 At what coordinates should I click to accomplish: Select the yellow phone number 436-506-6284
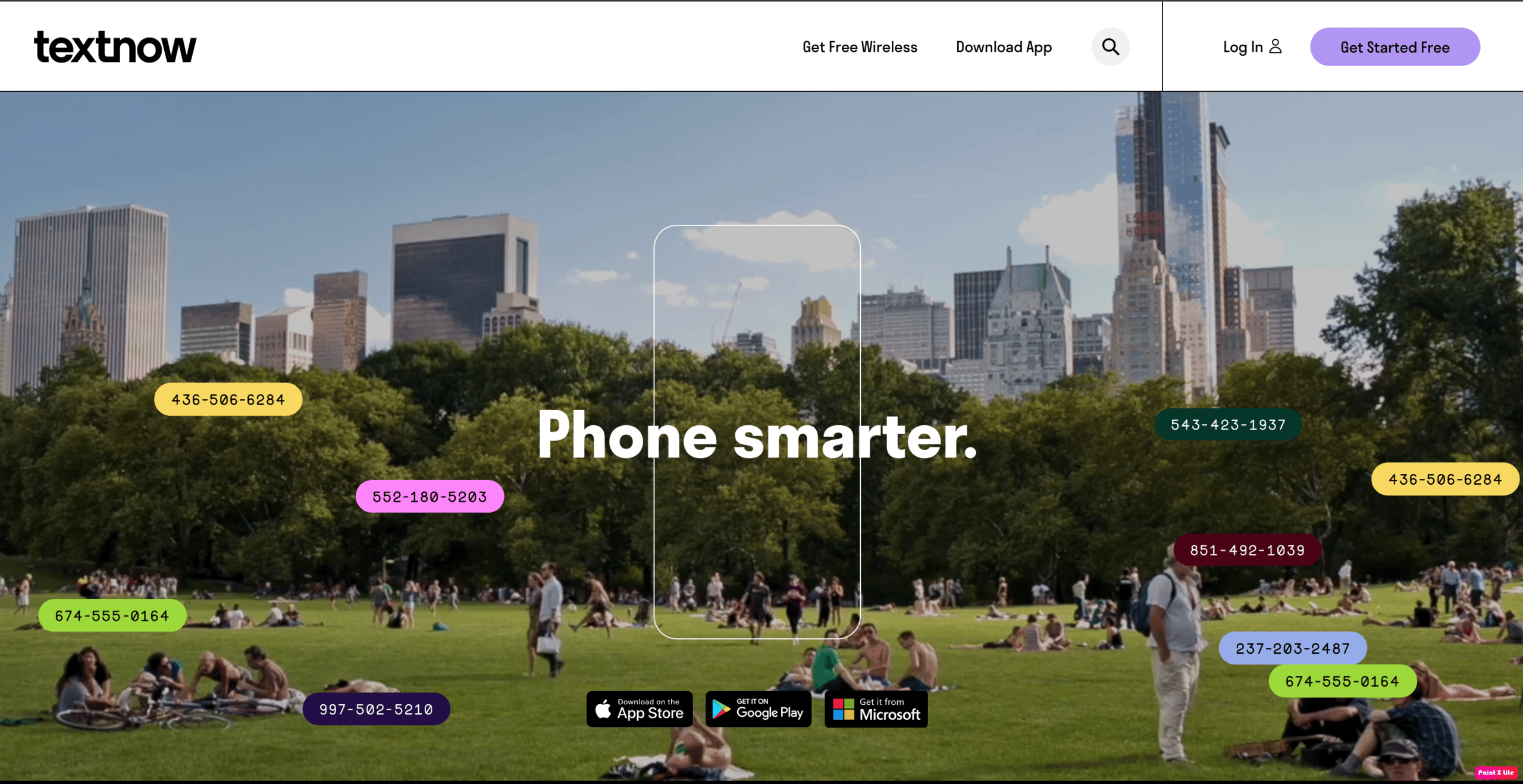(227, 399)
